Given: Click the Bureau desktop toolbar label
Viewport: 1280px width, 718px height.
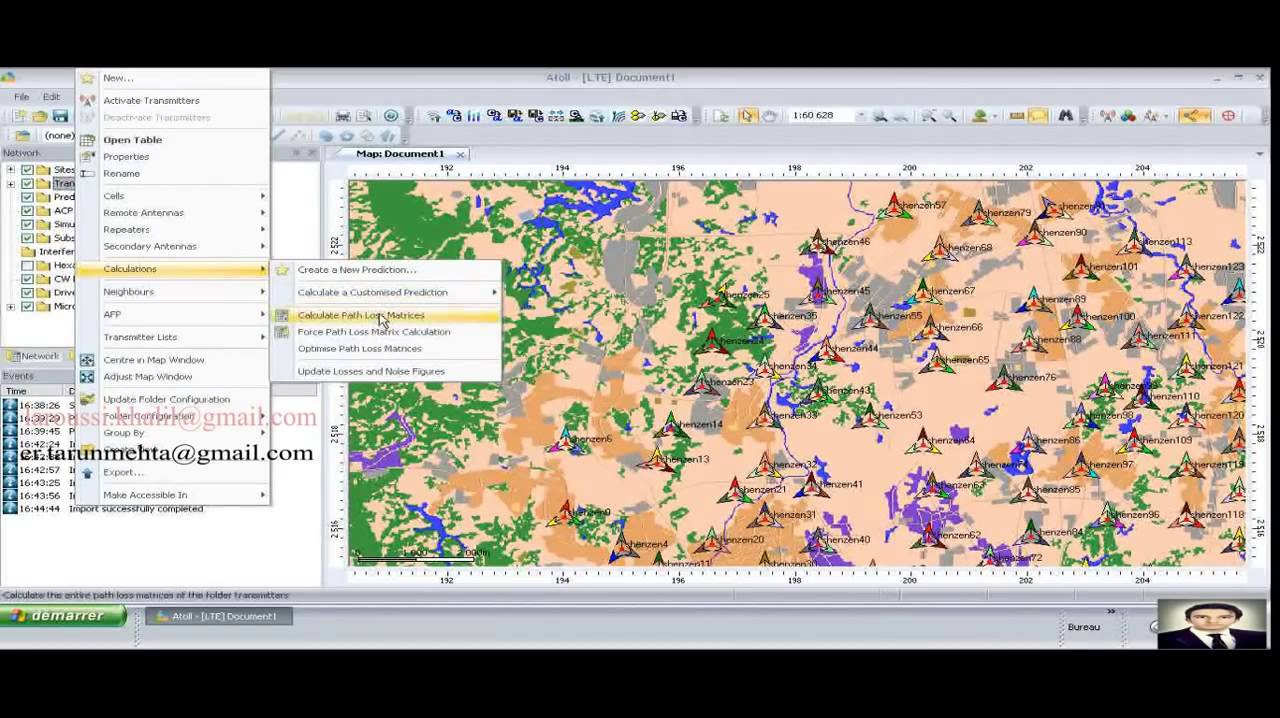Looking at the screenshot, I should 1084,627.
